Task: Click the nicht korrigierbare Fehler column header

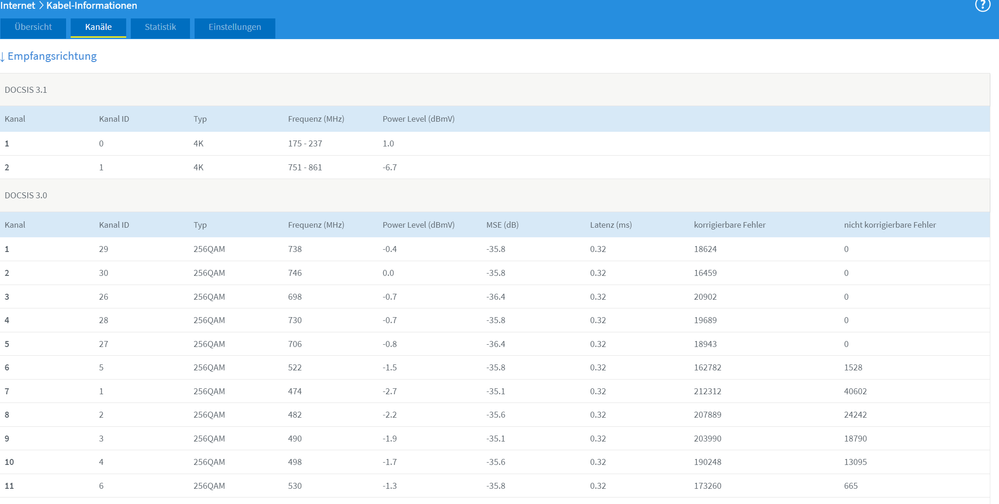Action: pyautogui.click(x=889, y=225)
